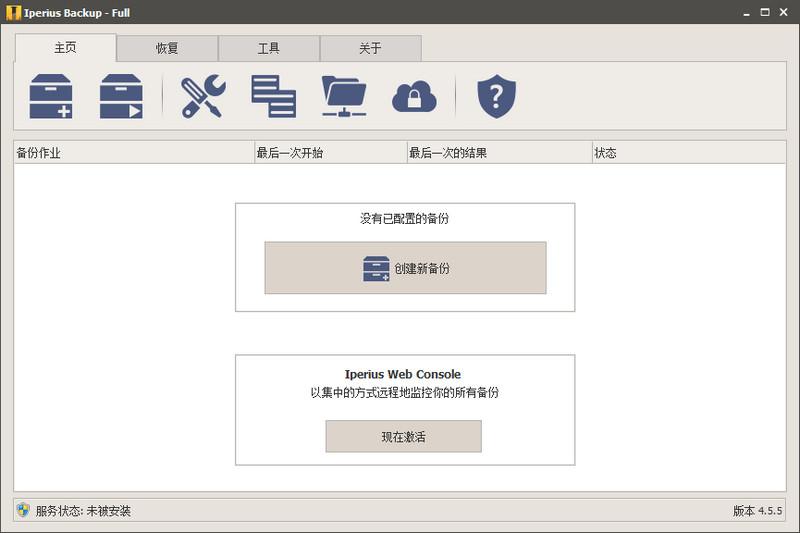Click the 现在激活 button
This screenshot has height=533, width=800.
404,436
